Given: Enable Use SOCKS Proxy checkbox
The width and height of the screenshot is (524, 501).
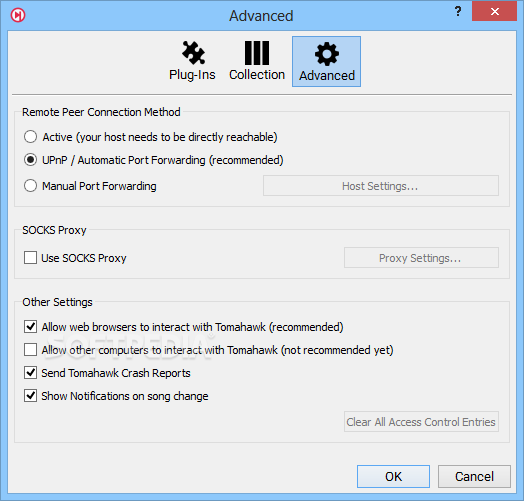Looking at the screenshot, I should [30, 258].
